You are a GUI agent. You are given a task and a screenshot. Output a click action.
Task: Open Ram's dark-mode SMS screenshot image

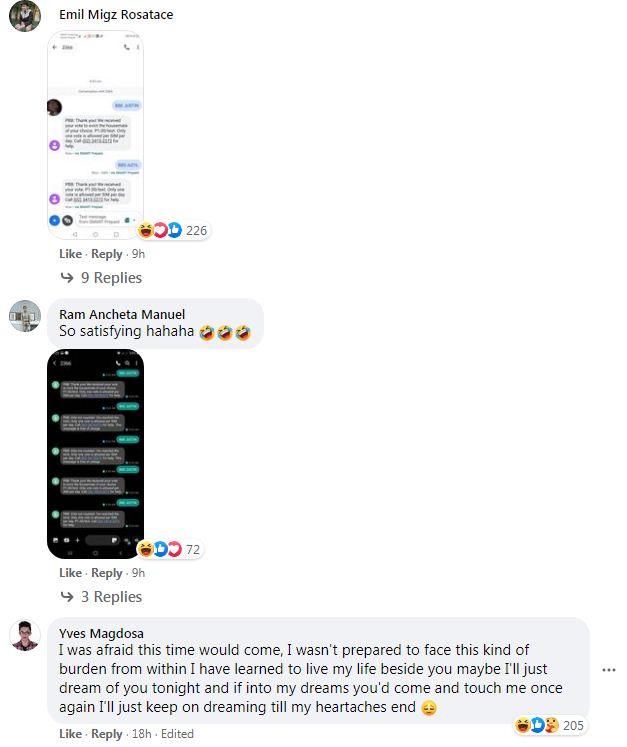click(95, 454)
